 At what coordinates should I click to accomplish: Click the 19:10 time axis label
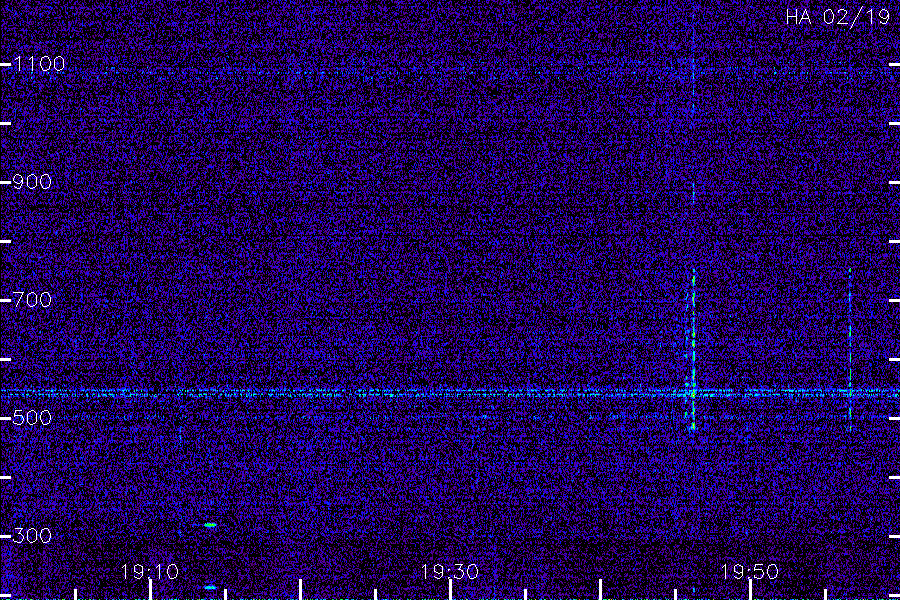pyautogui.click(x=150, y=572)
